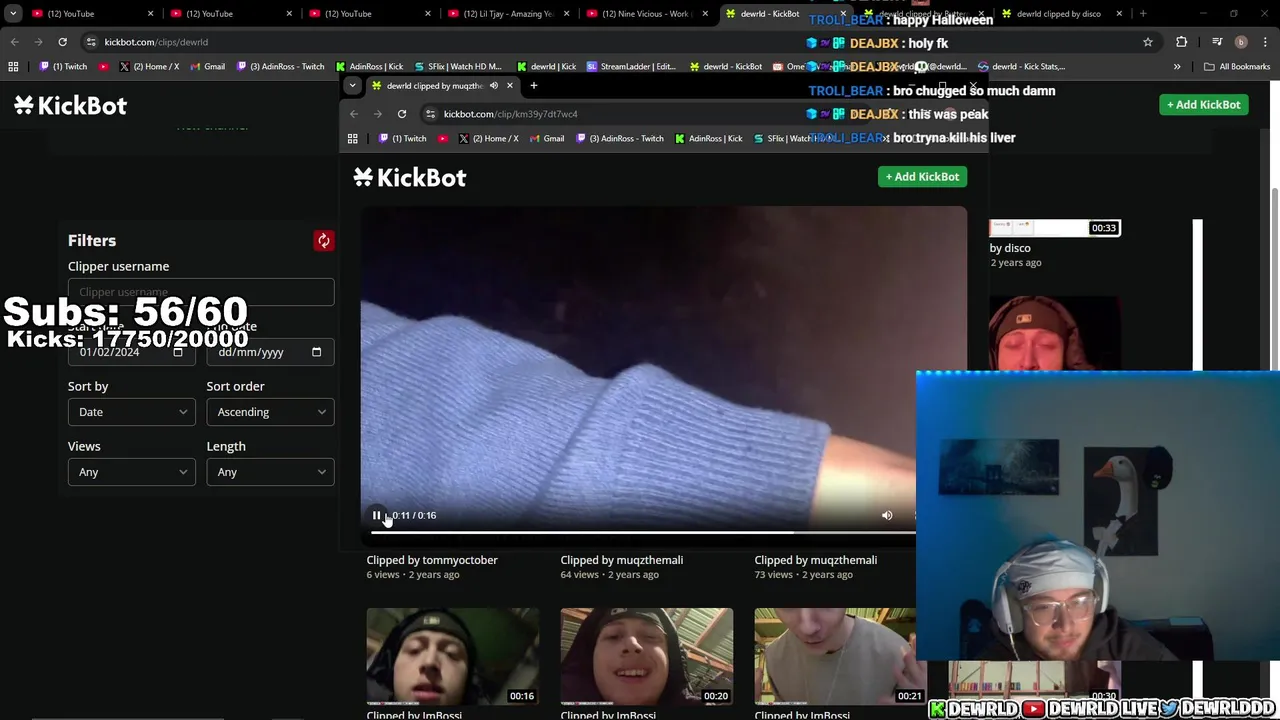The image size is (1280, 720).
Task: Go back in the back browser window
Action: coord(14,42)
